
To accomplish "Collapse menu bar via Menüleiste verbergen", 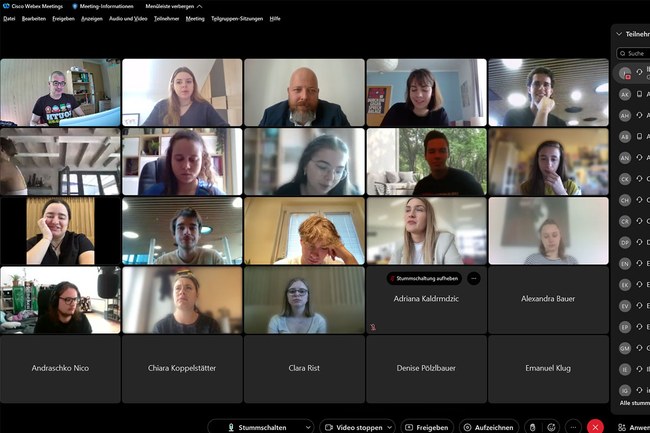I will [x=176, y=6].
